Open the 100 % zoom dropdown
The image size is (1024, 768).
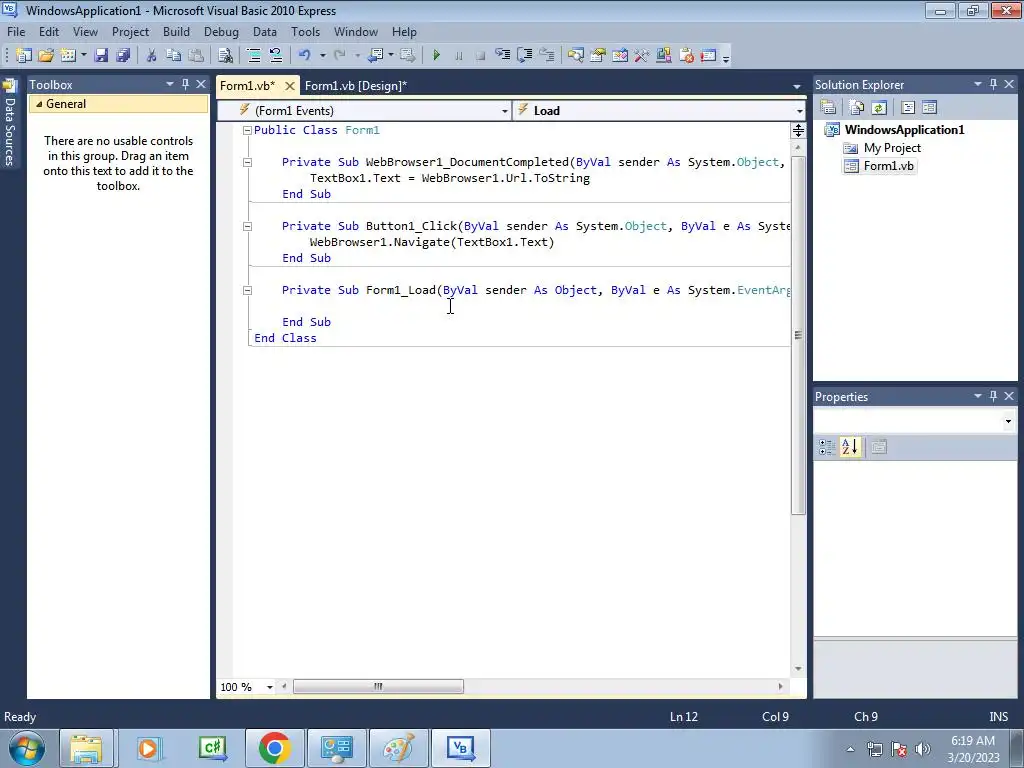(270, 687)
